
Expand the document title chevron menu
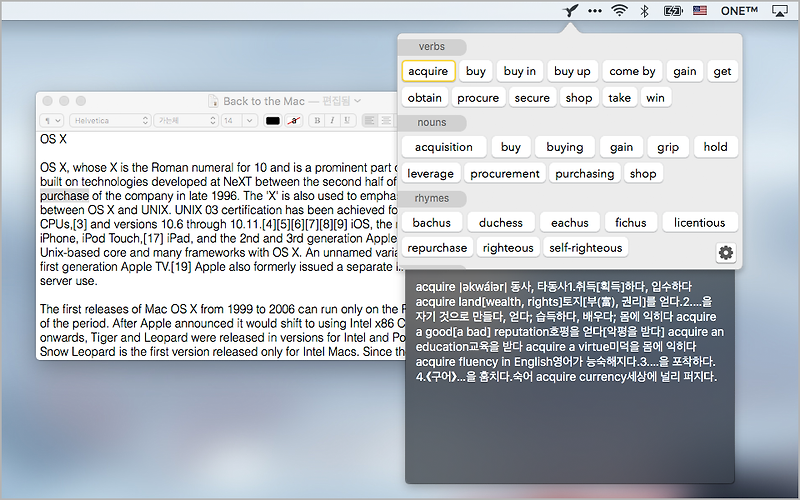(x=358, y=101)
